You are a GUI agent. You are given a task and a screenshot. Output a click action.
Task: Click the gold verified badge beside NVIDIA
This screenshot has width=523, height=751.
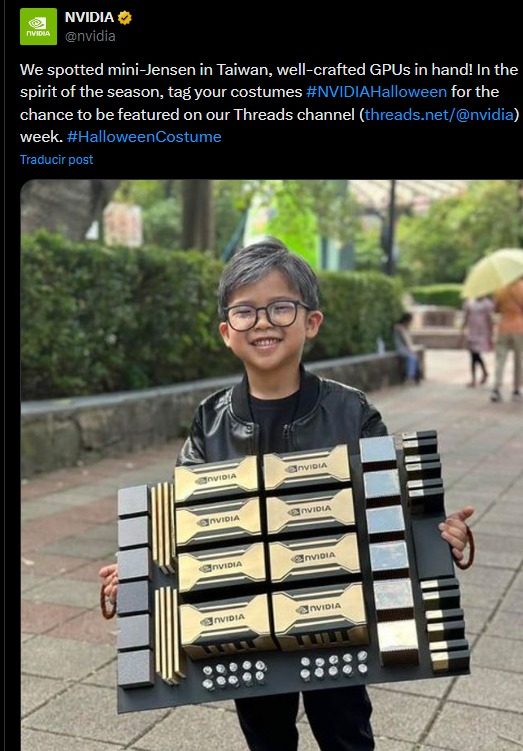[x=125, y=18]
